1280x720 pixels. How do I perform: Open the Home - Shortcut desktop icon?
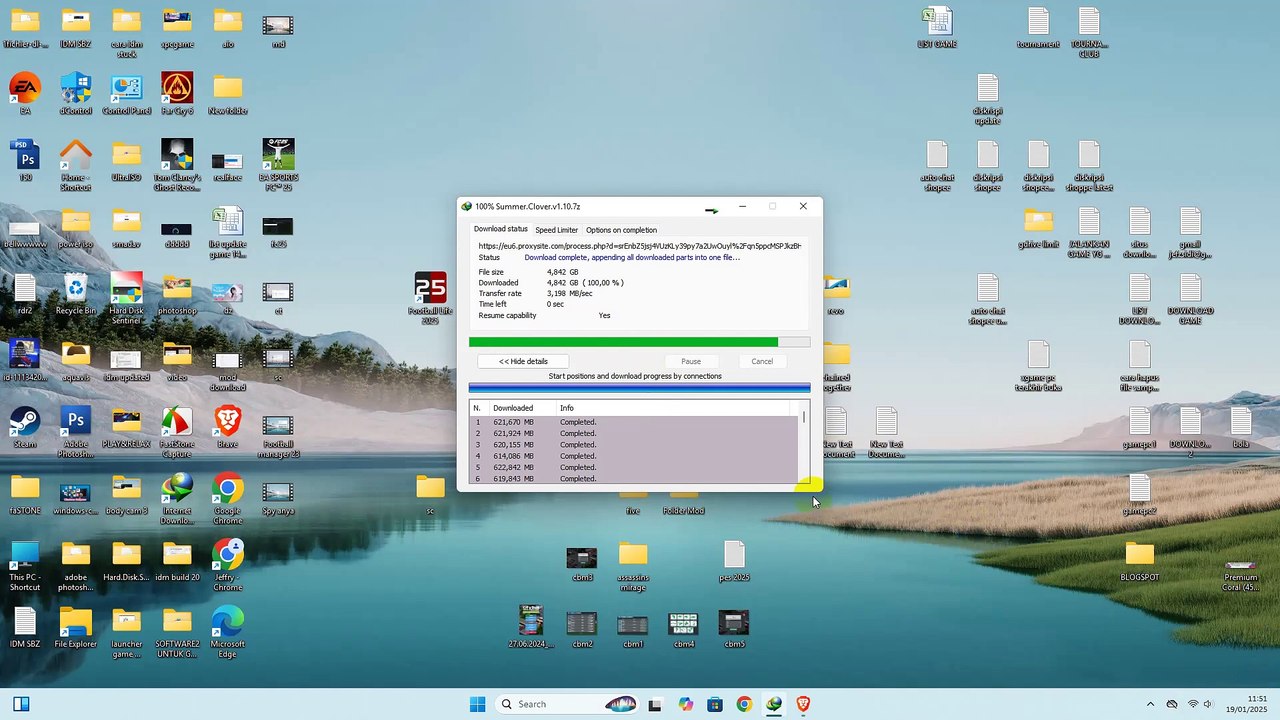[x=76, y=165]
